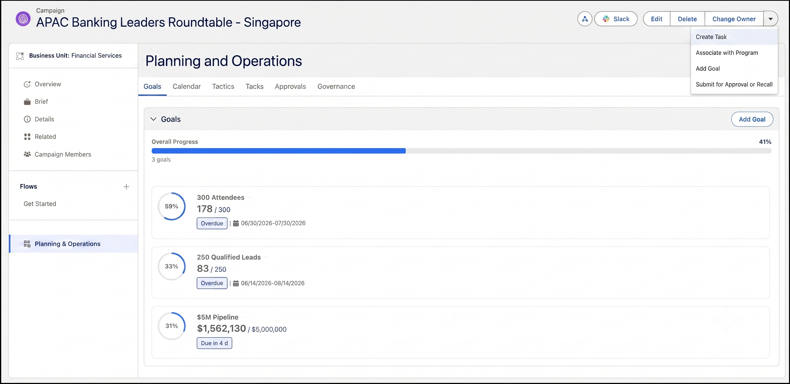Click the Delete button
Viewport: 790px width, 384px height.
[687, 19]
